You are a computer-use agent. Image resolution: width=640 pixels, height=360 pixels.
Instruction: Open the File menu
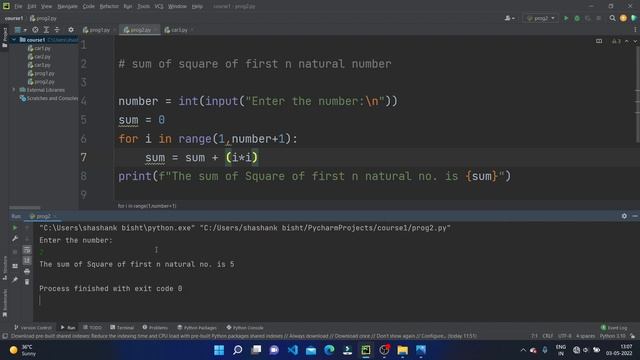18,7
